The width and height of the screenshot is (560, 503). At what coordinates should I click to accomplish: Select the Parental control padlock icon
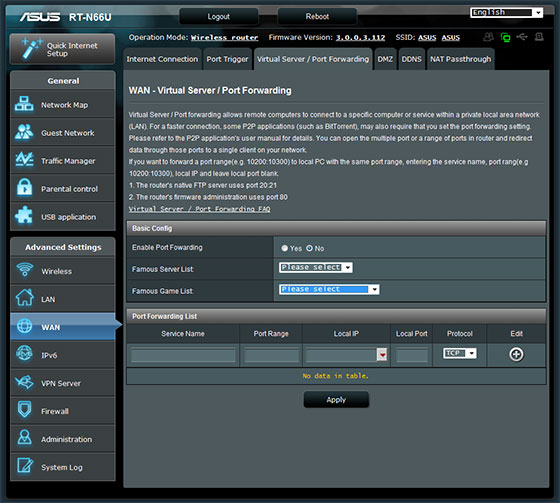(x=24, y=188)
